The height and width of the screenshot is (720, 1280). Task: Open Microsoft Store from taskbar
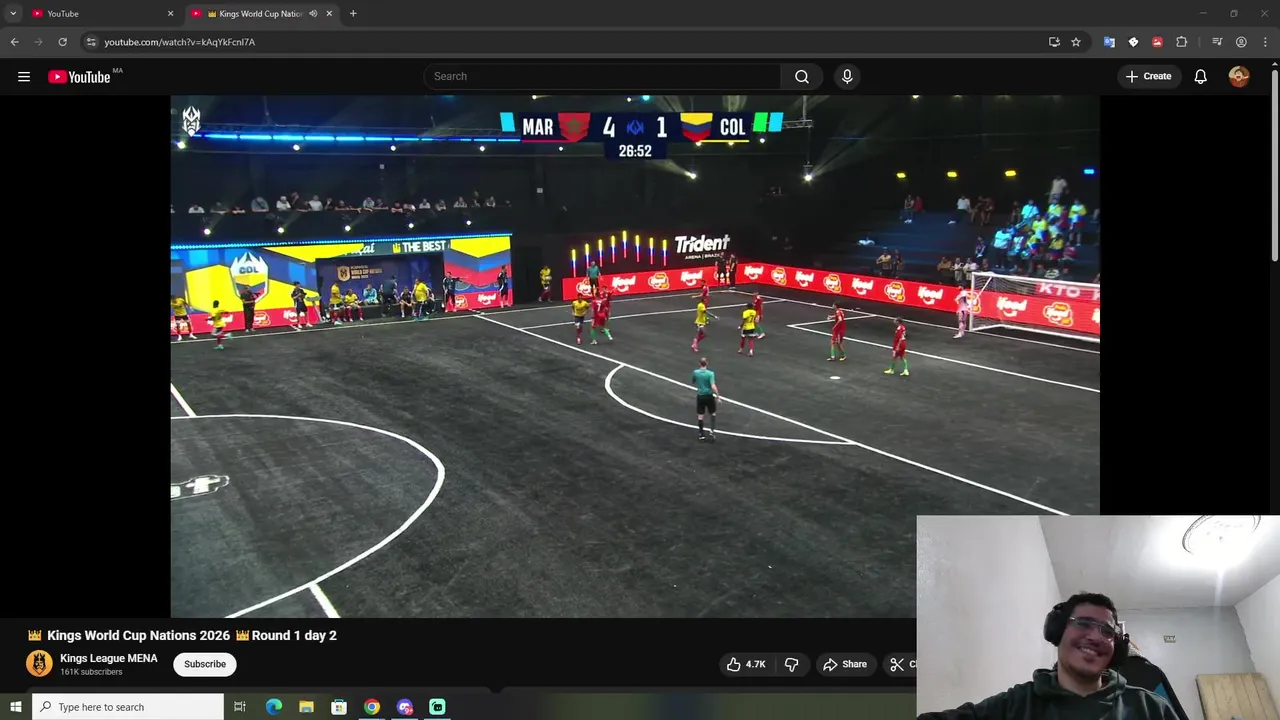click(339, 707)
